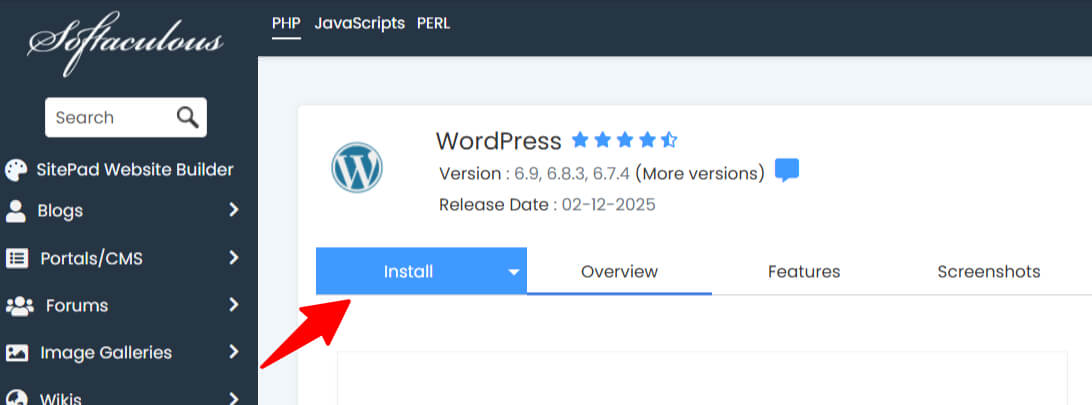The width and height of the screenshot is (1092, 405).
Task: Open the Screenshots tab
Action: click(989, 271)
